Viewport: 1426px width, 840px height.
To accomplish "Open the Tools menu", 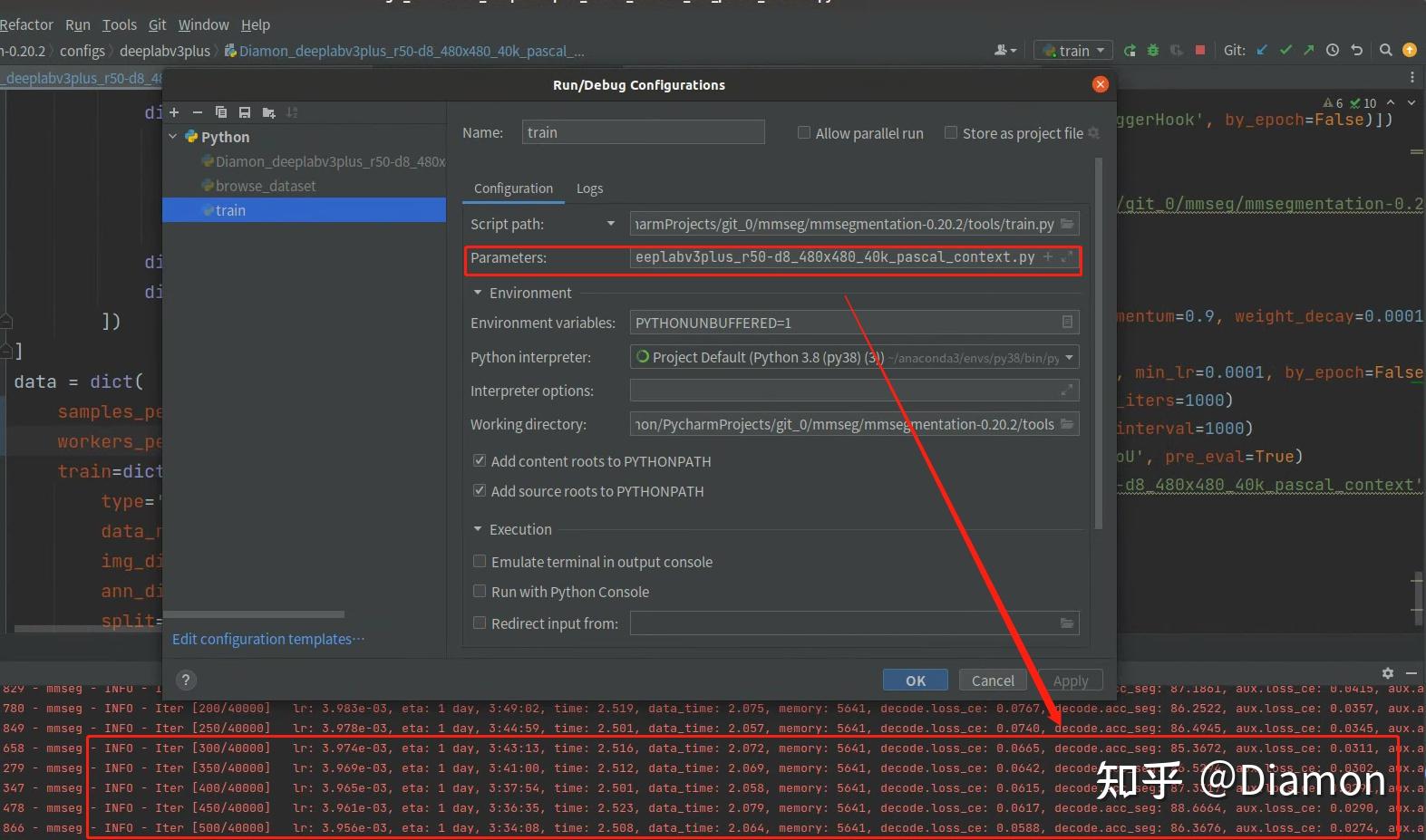I will pos(119,24).
